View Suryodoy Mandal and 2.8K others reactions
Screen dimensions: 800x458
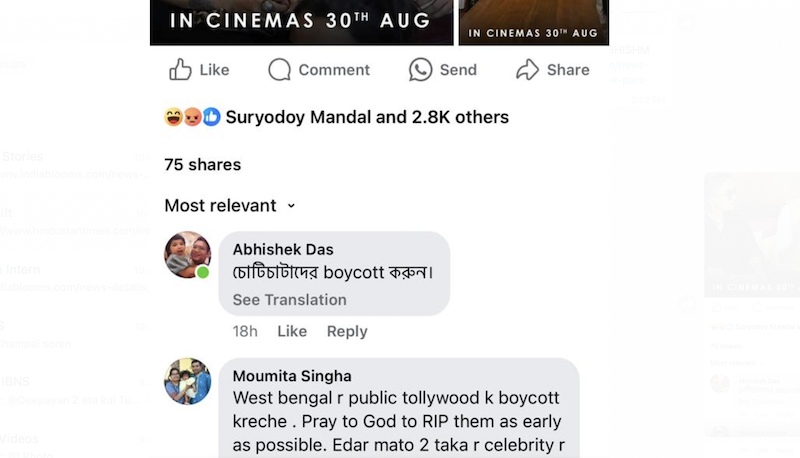(367, 117)
